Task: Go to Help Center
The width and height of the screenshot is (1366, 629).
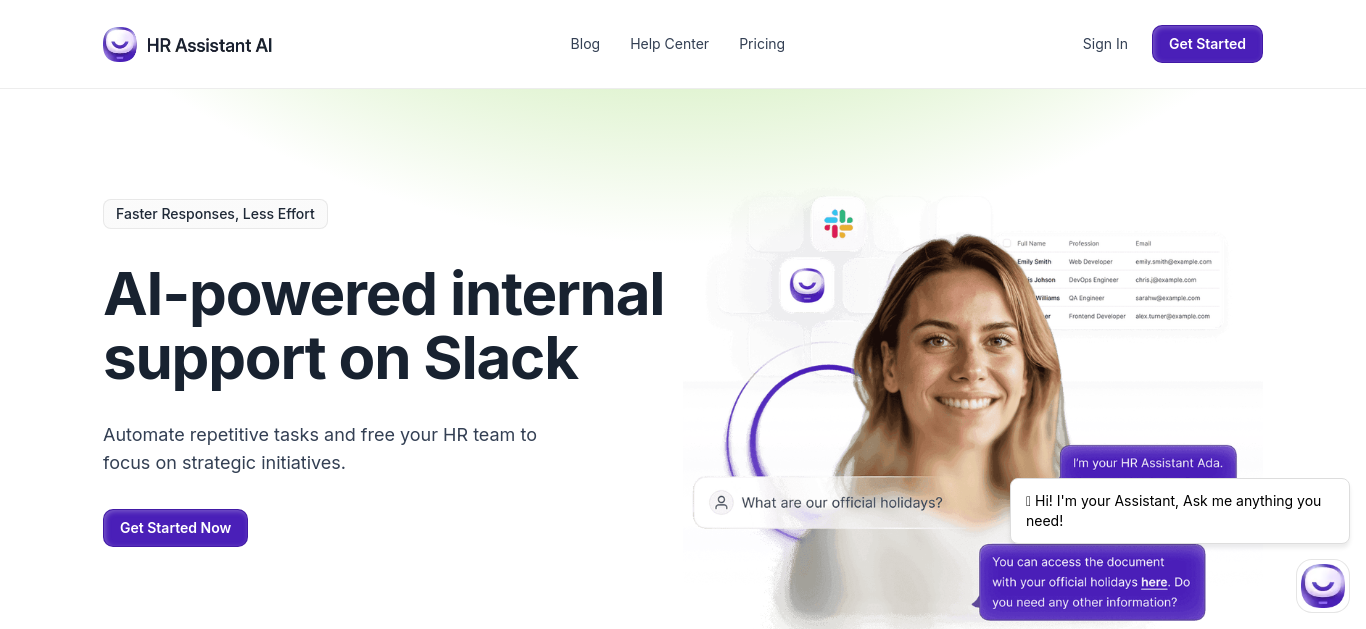Action: coord(669,44)
